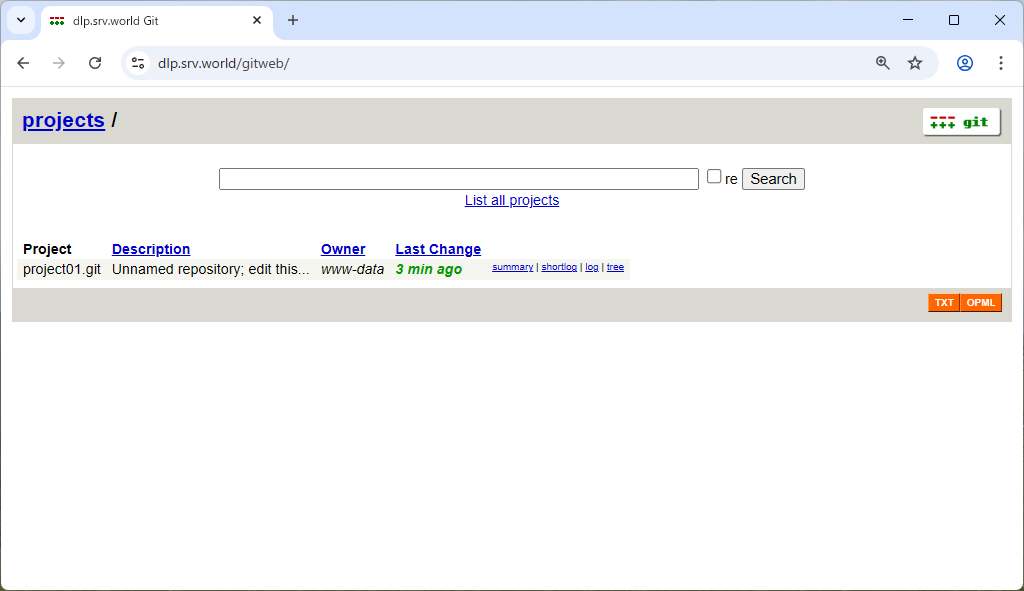Follow the 'List all projects' link
The image size is (1024, 591).
click(x=512, y=200)
